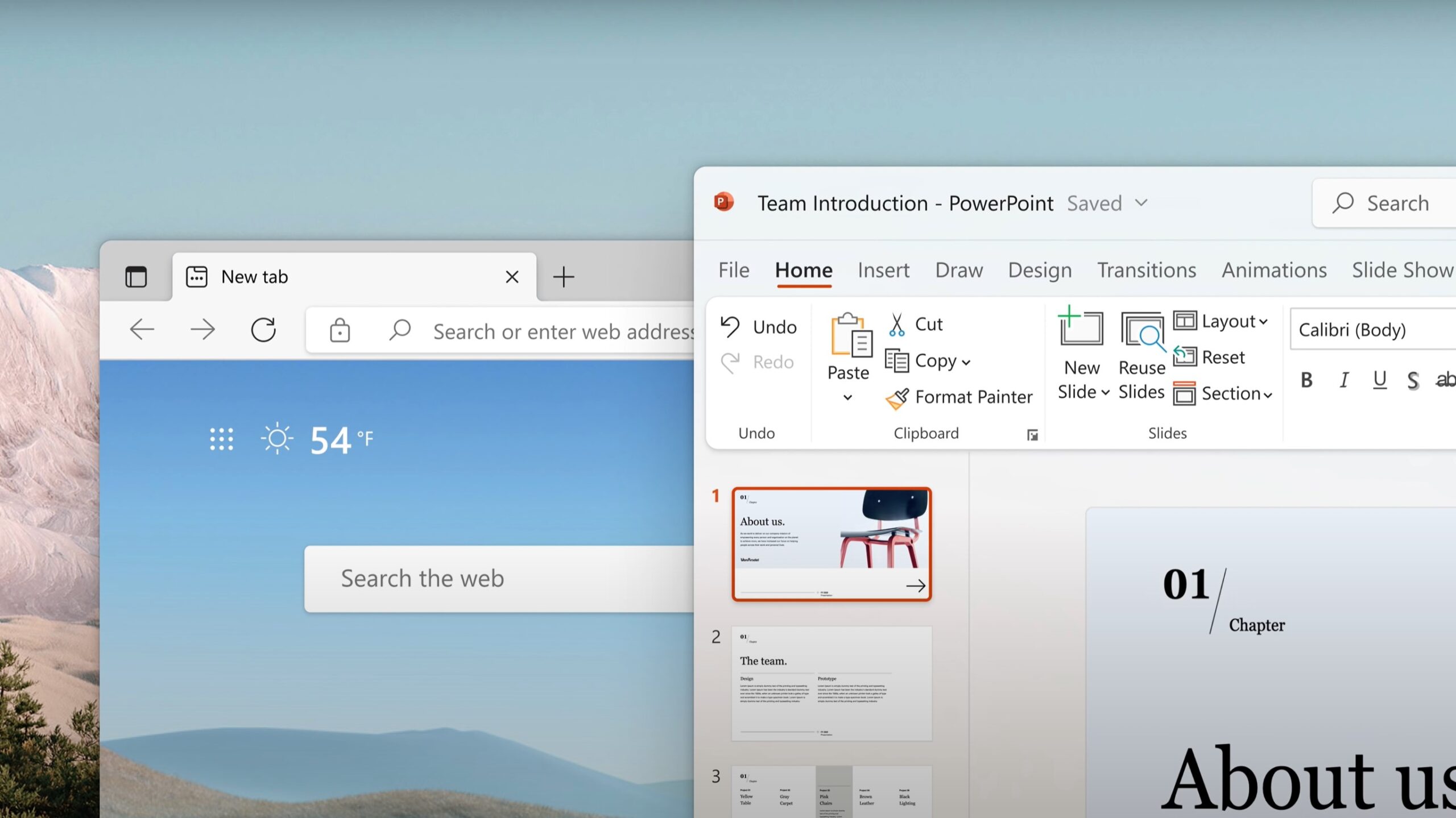Click the Reset slide icon
Image resolution: width=1456 pixels, height=818 pixels.
pyautogui.click(x=1185, y=357)
